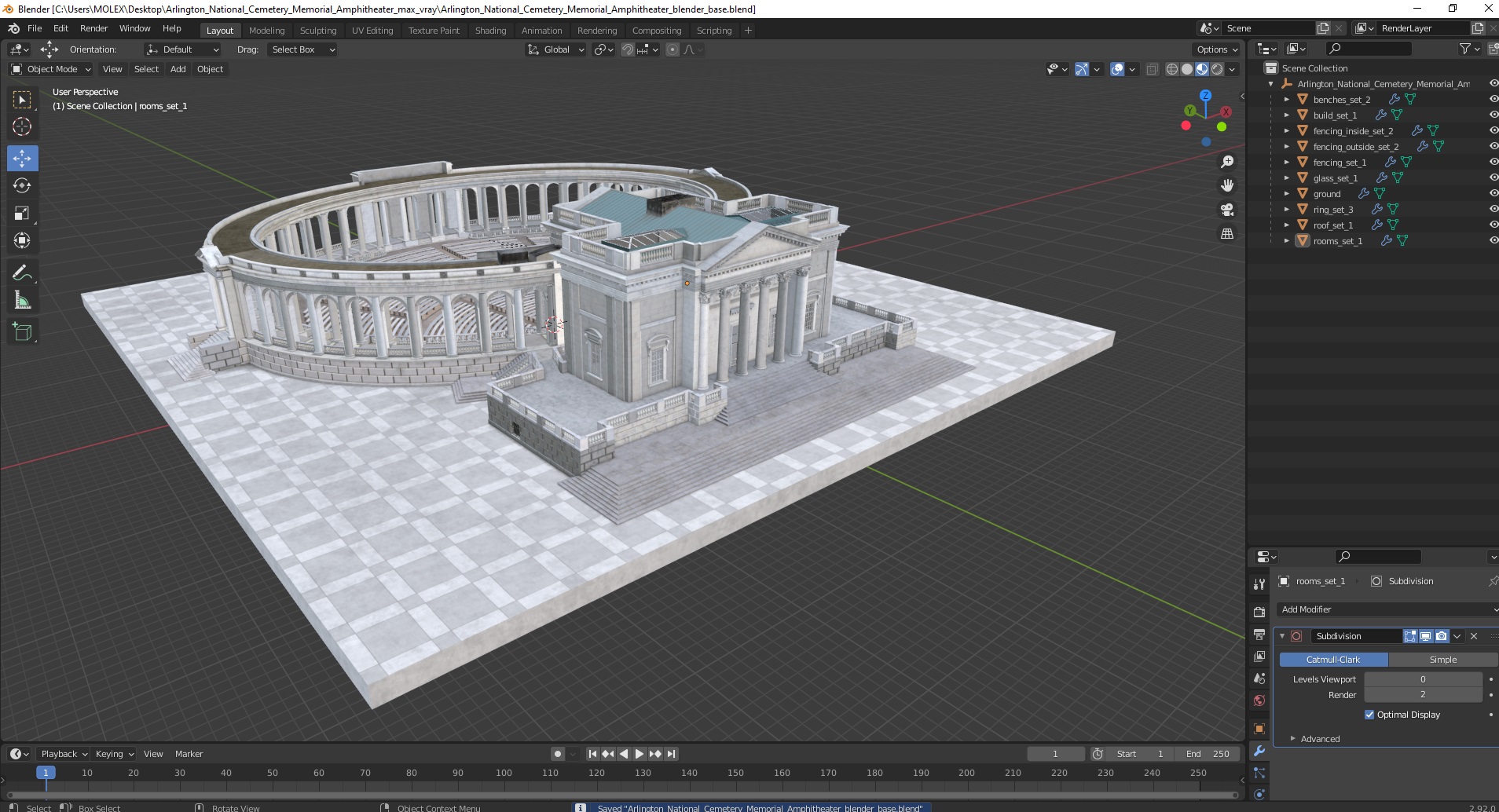Hide ground object visibility
Image resolution: width=1499 pixels, height=812 pixels.
[x=1493, y=194]
